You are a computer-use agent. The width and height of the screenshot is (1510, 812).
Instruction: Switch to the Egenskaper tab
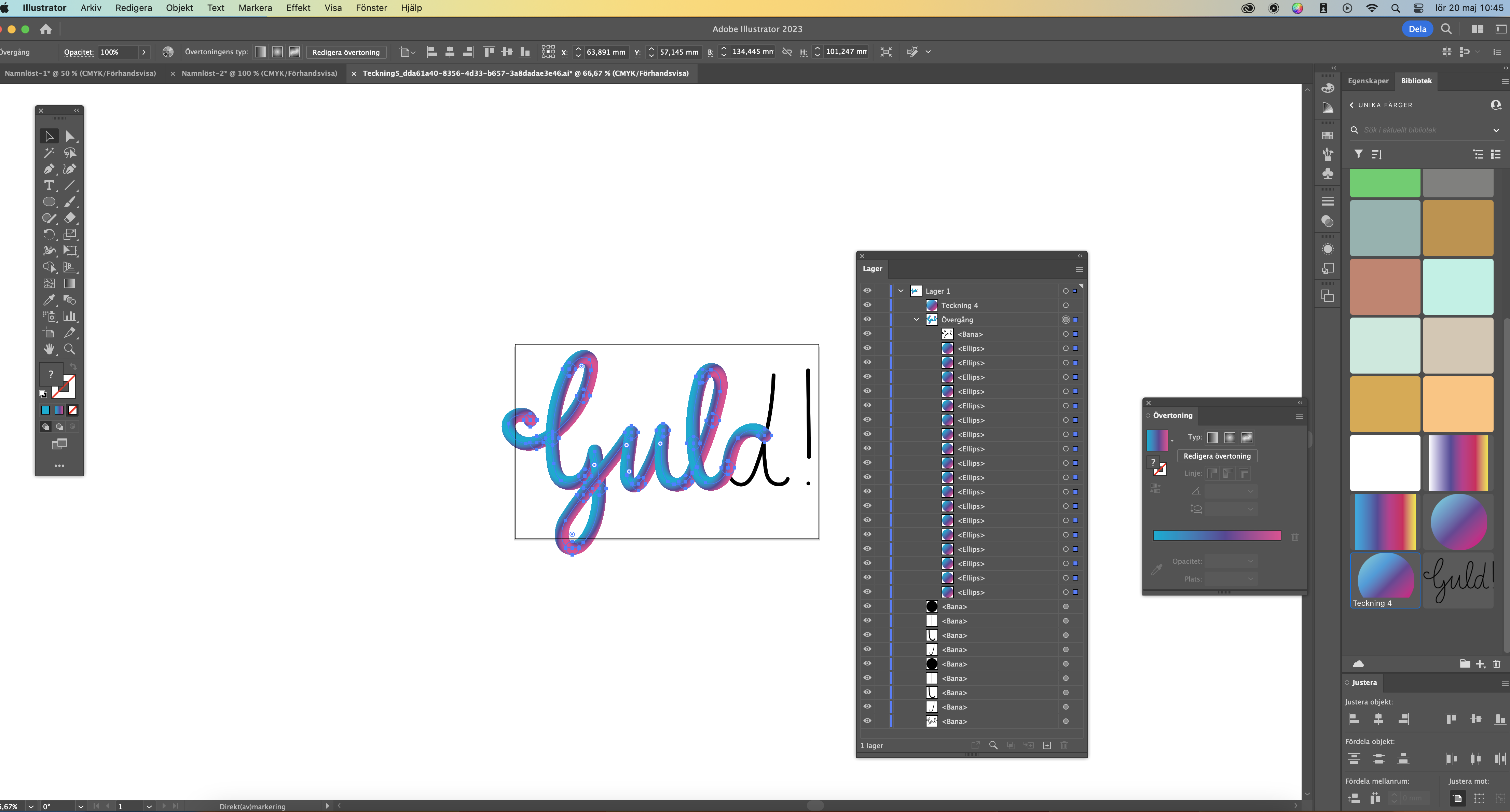(1368, 80)
